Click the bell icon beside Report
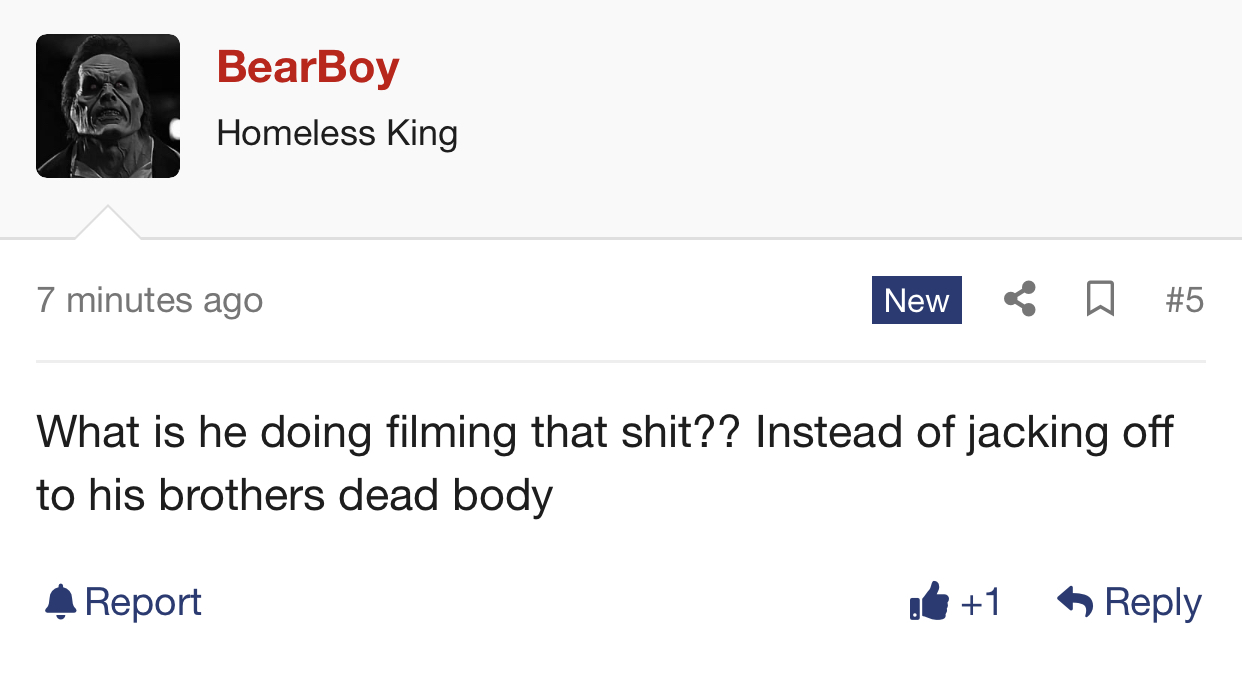The width and height of the screenshot is (1242, 674). (61, 601)
